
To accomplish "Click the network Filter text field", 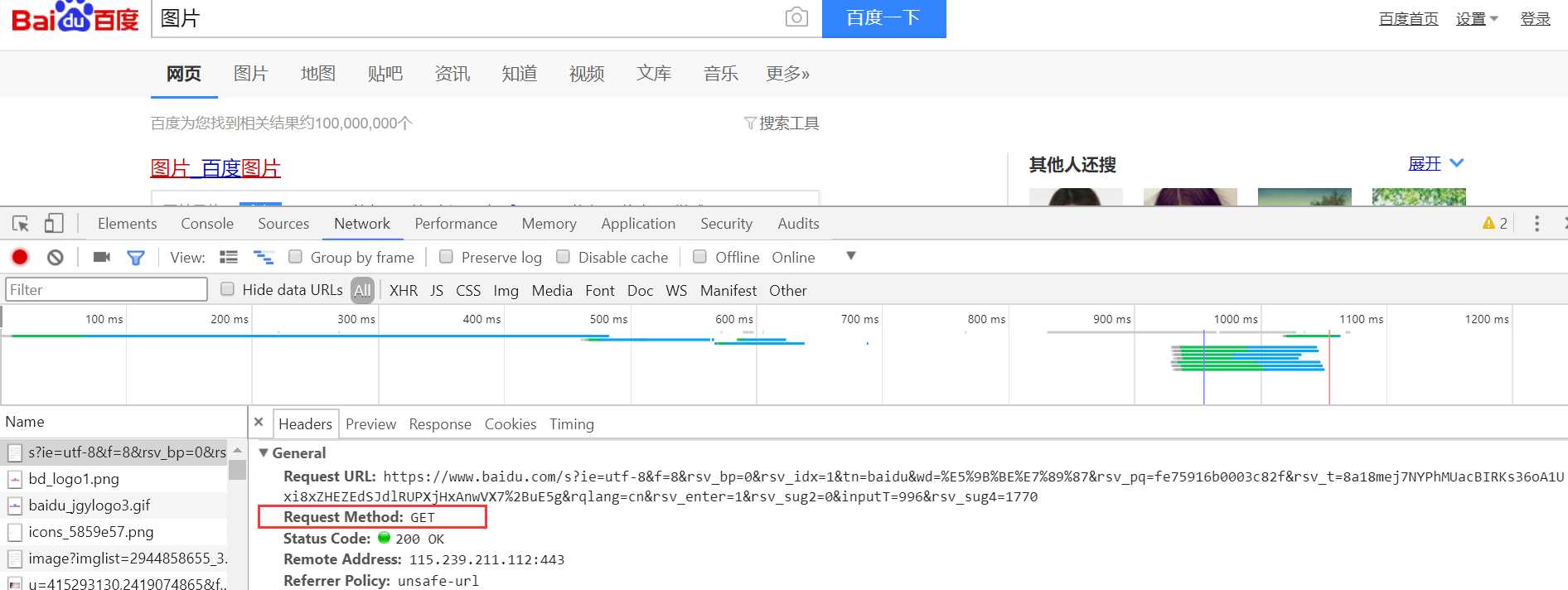I will point(106,289).
